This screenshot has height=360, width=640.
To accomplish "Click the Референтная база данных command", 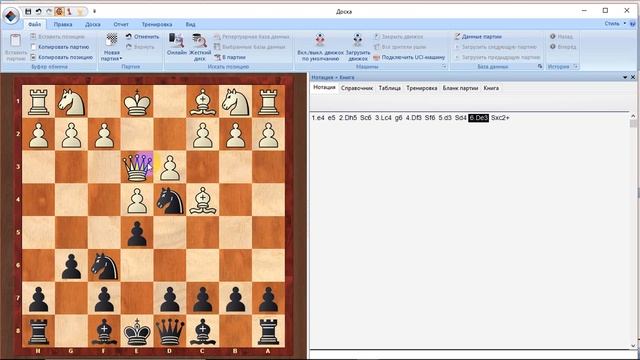I will tap(251, 37).
